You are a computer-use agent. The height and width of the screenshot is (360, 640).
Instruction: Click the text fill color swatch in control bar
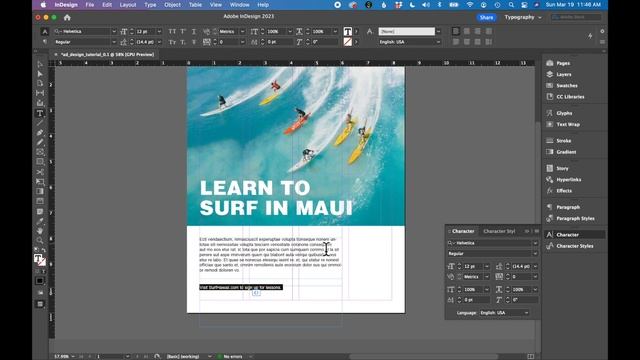click(347, 31)
